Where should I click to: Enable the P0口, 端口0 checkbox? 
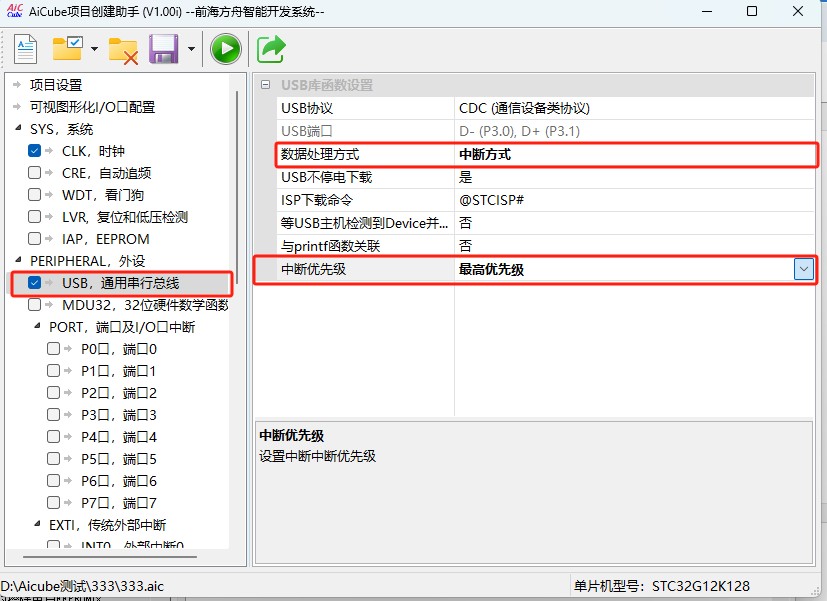point(53,348)
